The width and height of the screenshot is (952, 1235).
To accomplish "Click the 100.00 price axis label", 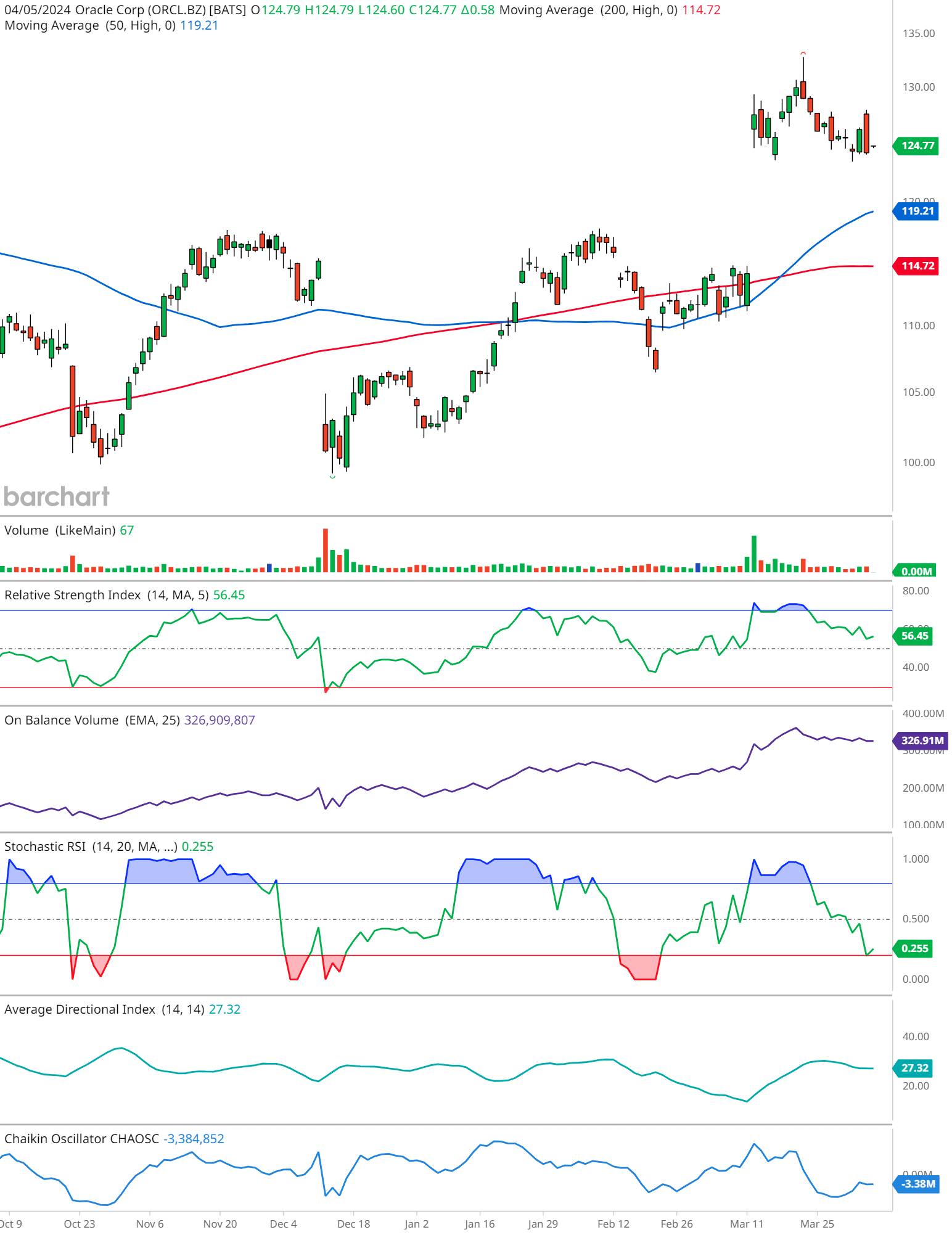I will coord(919,463).
